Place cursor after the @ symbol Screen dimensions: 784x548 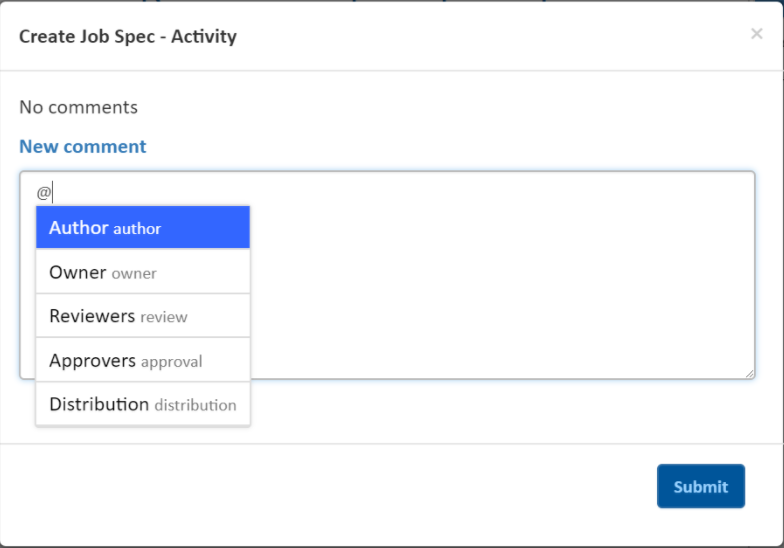tap(52, 192)
